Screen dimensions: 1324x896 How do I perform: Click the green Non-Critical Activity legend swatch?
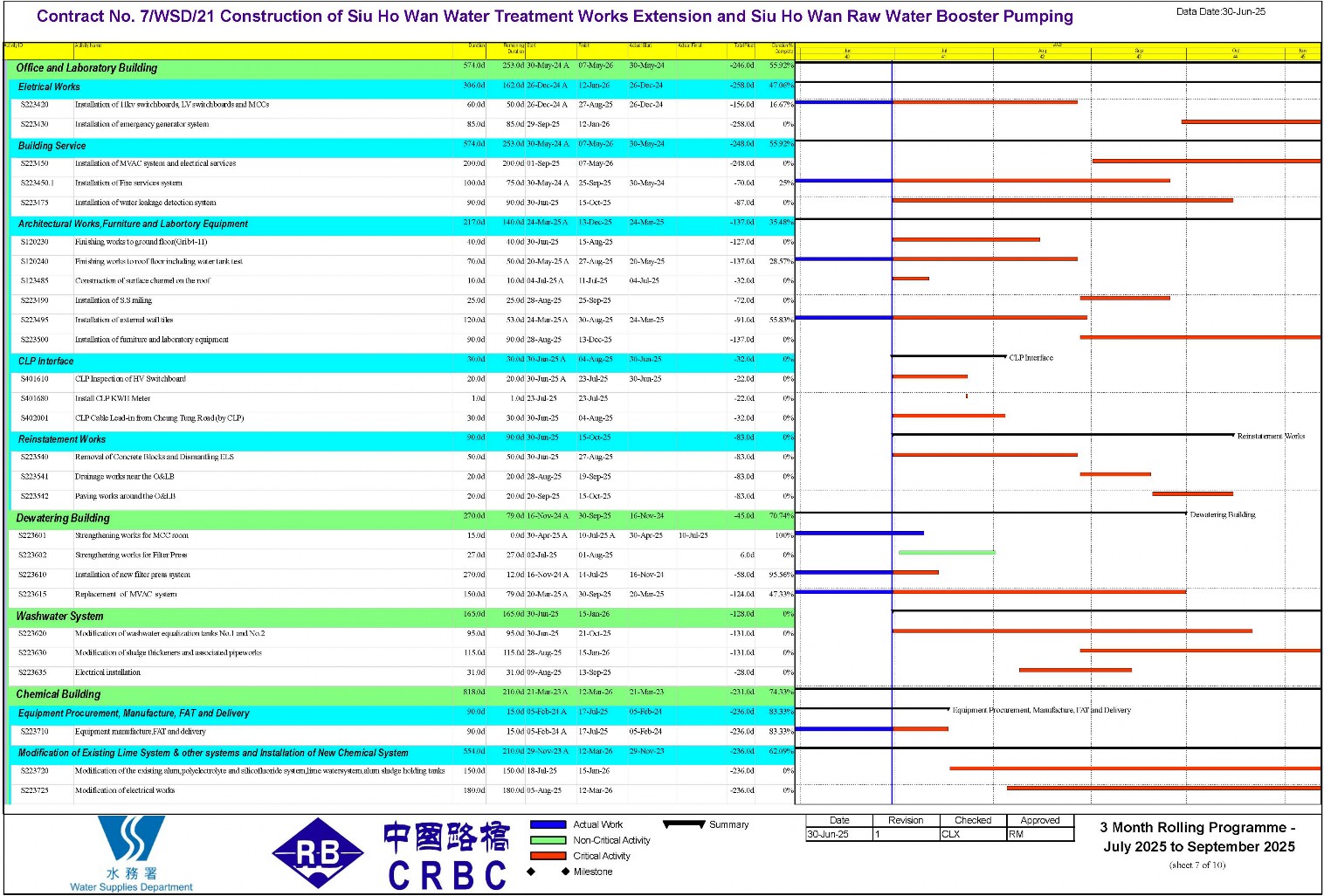(548, 840)
